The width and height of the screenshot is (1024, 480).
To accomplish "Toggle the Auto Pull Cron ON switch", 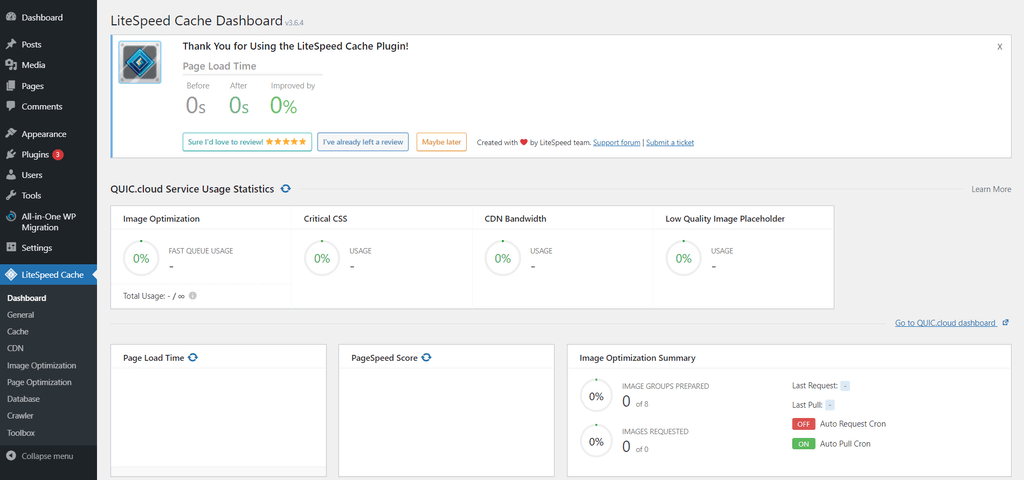I will coord(803,444).
